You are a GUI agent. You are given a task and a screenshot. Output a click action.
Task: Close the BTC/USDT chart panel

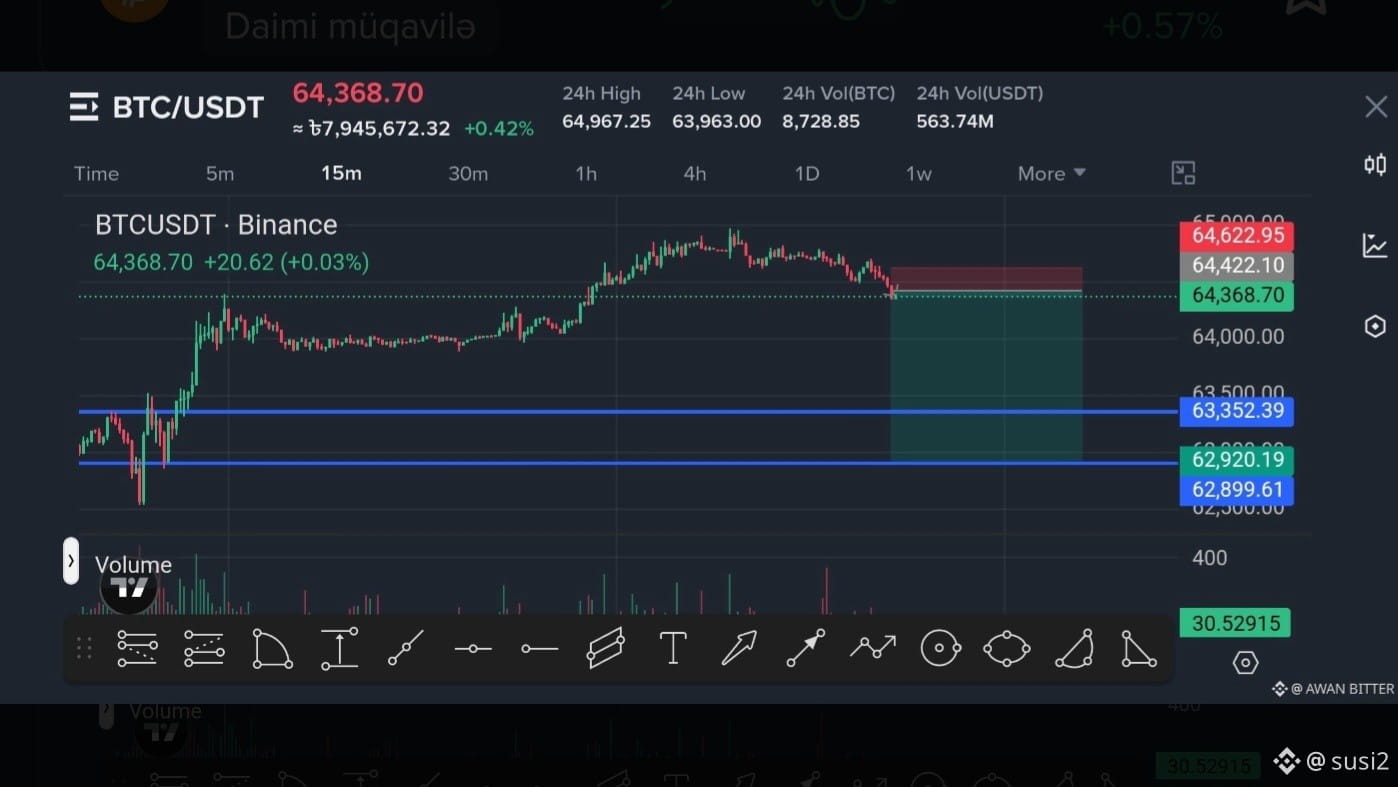(x=1376, y=107)
